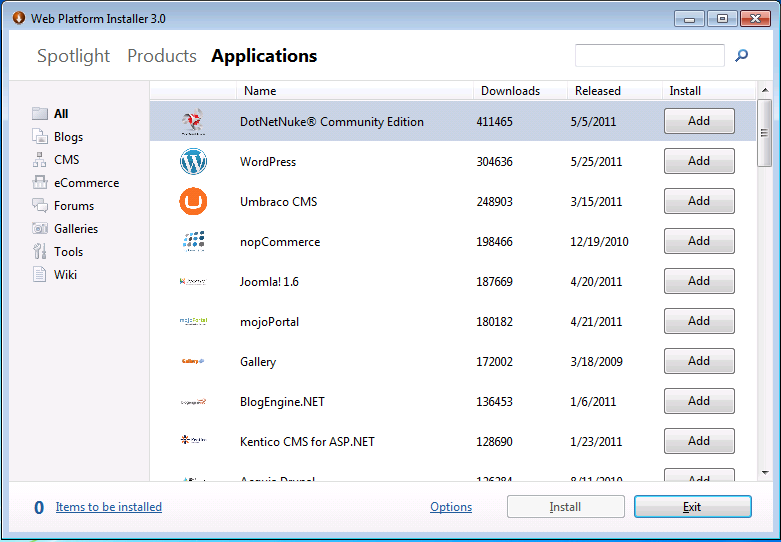Click the 172002 downloads value

(494, 362)
